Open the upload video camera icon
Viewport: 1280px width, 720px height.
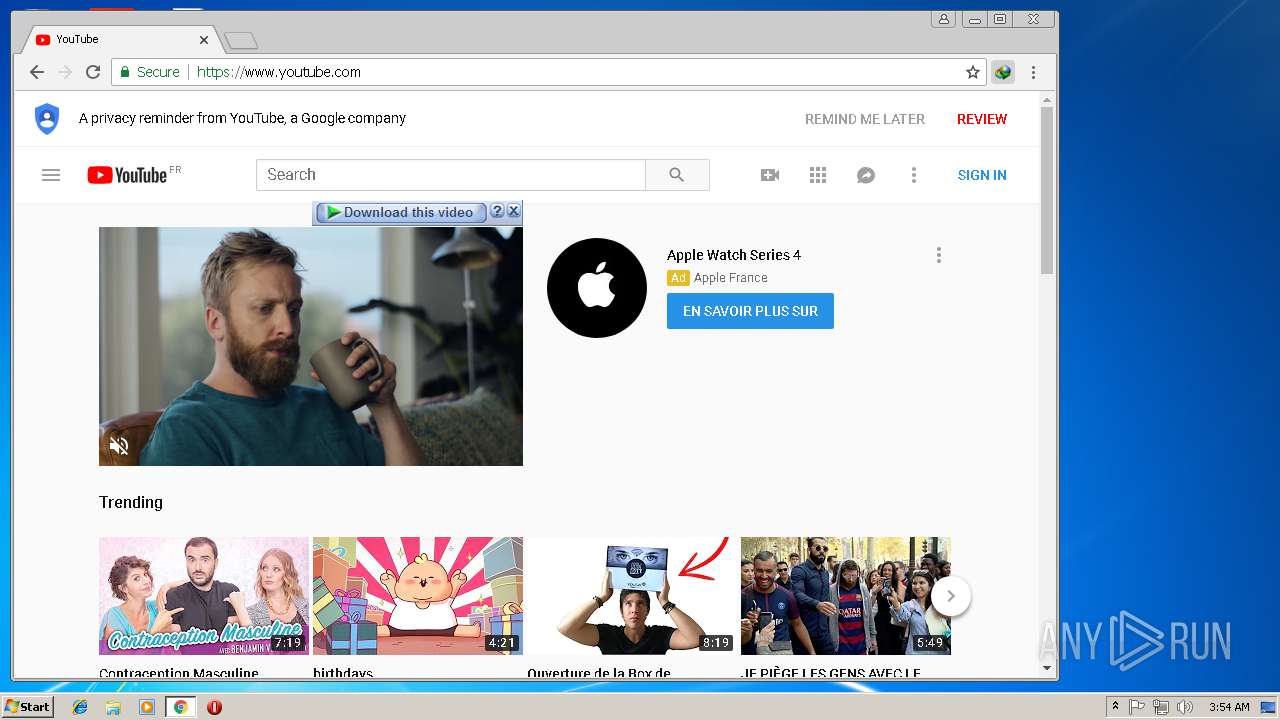point(770,175)
